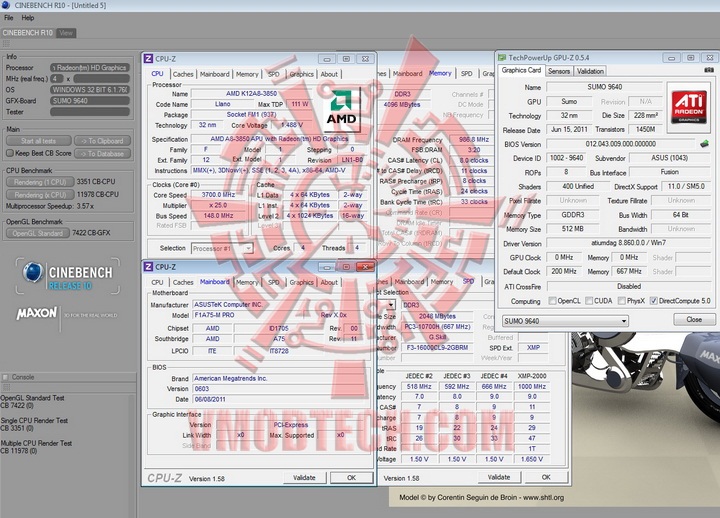Click OK in the lower CPU-Z Mainboard window
Image resolution: width=720 pixels, height=518 pixels.
coord(351,478)
